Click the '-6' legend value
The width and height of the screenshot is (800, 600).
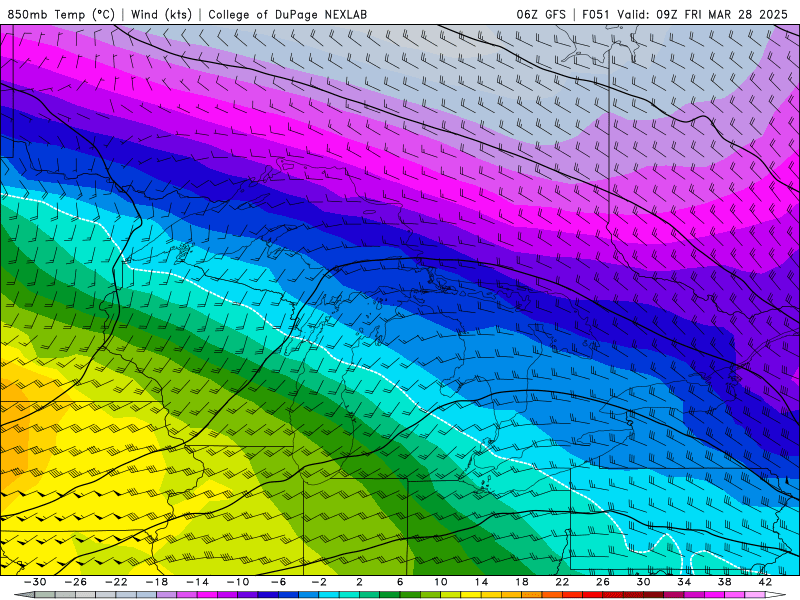[x=278, y=582]
